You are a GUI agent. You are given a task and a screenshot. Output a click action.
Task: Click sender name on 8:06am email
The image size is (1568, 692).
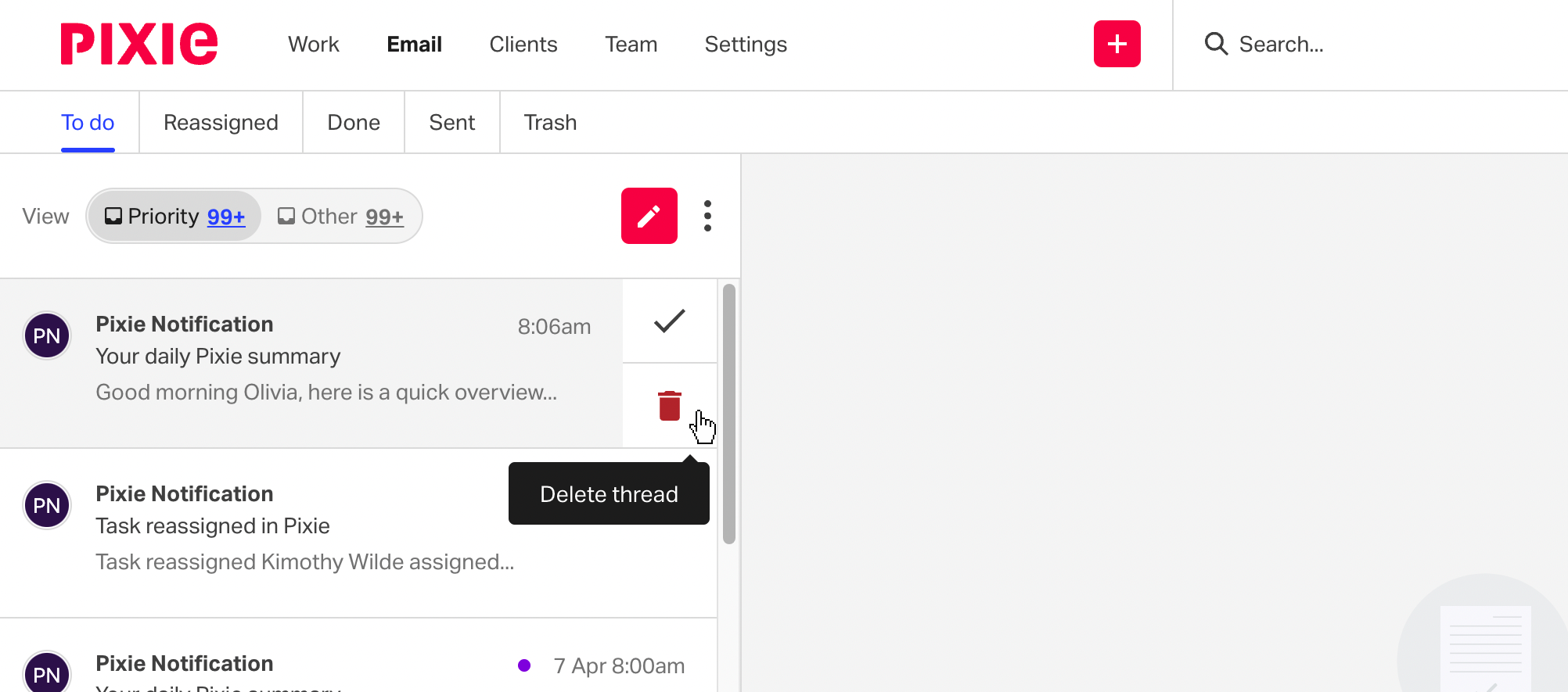(185, 324)
